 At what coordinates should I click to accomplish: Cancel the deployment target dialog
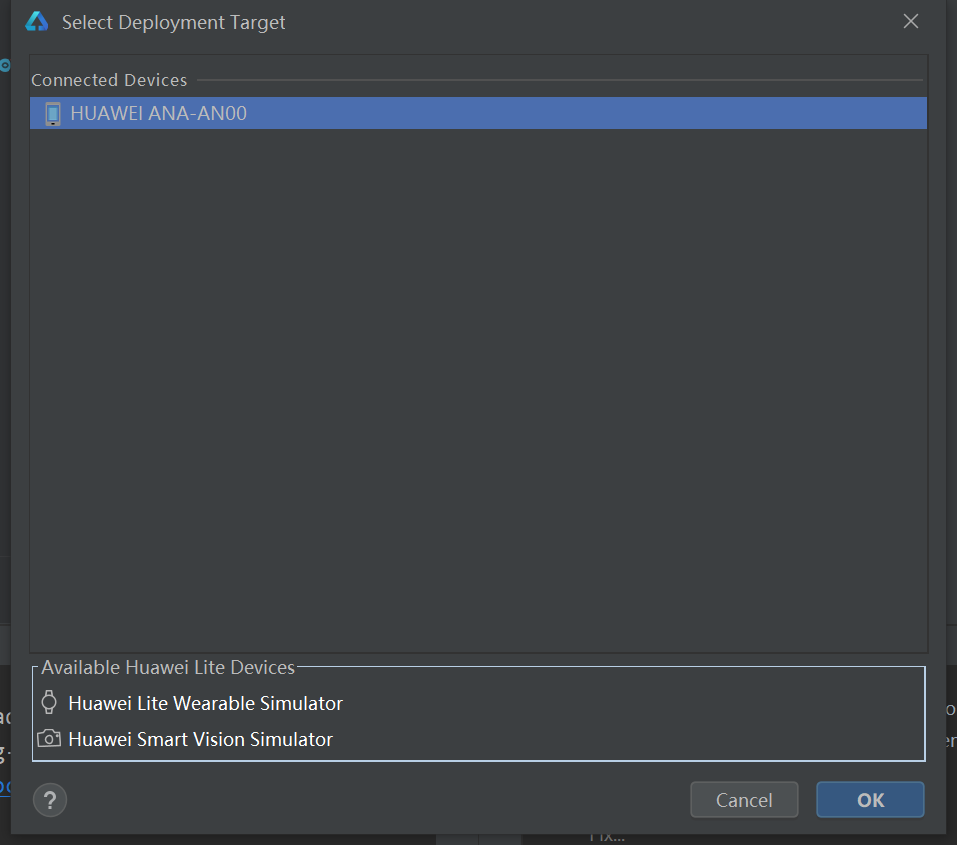coord(744,800)
